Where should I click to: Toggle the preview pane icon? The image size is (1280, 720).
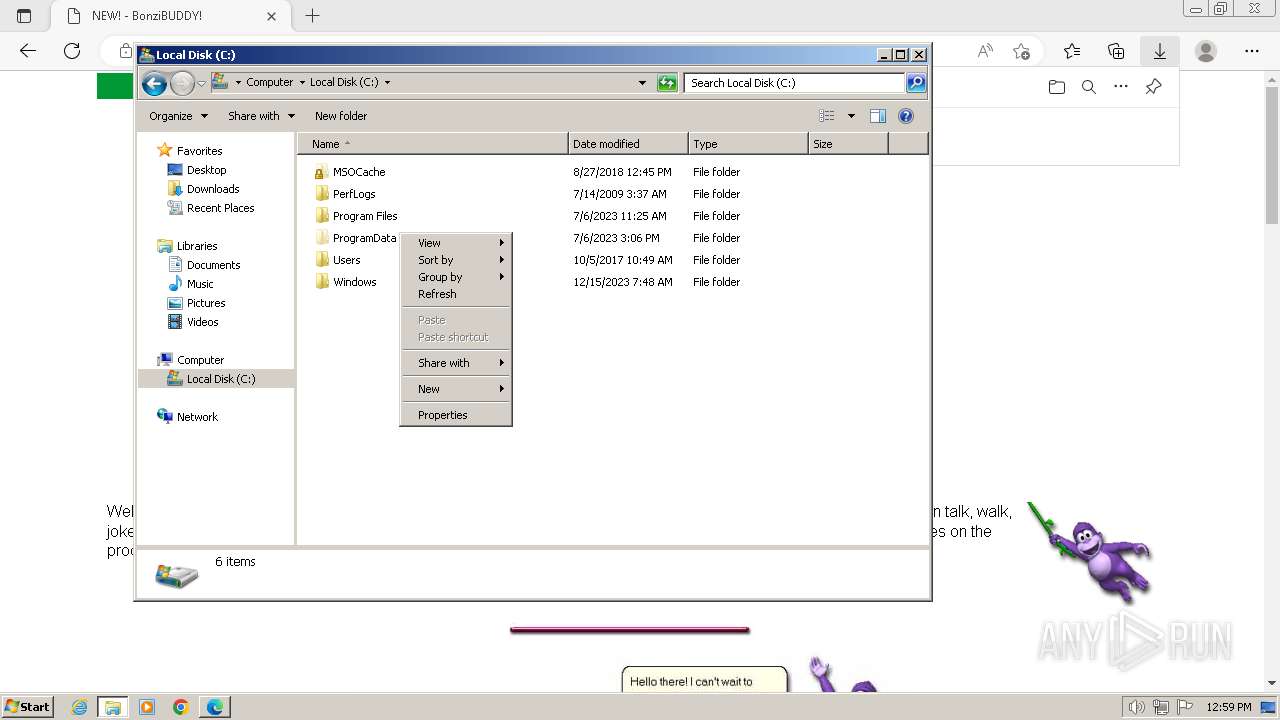877,116
